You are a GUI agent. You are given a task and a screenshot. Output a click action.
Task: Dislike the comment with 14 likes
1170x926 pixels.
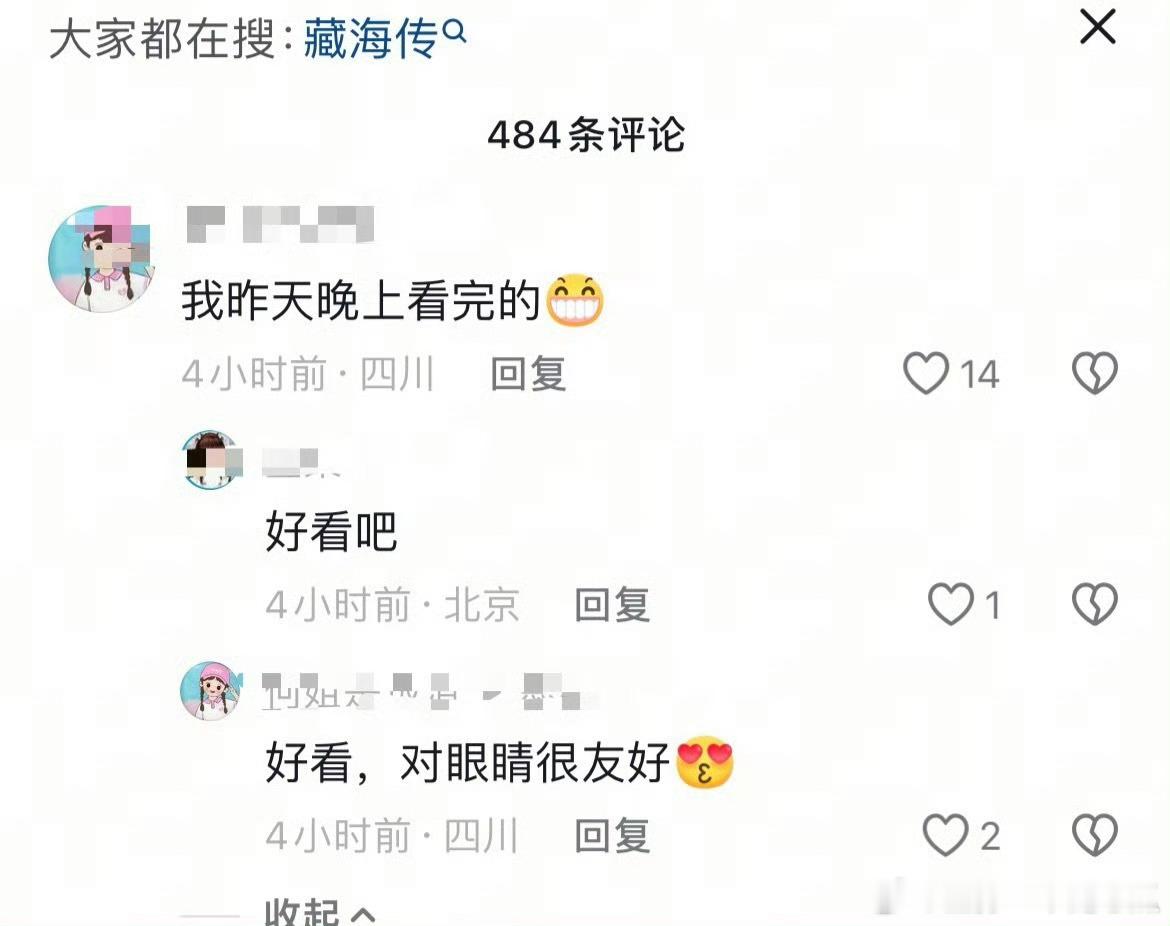click(1095, 373)
